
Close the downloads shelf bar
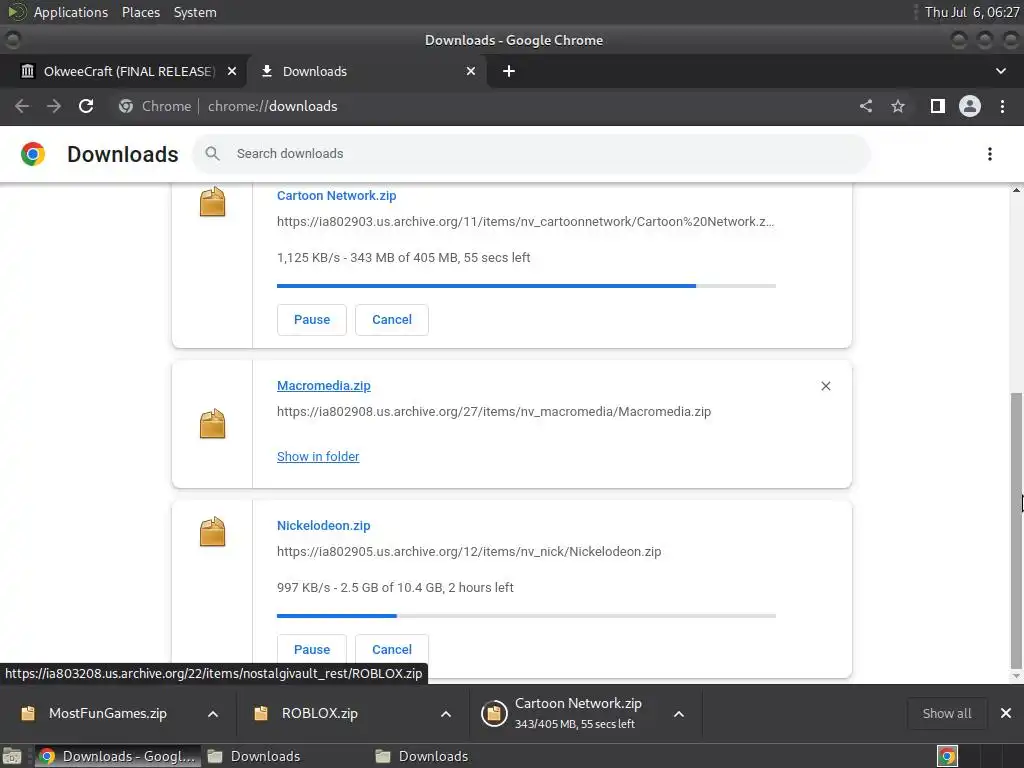tap(1006, 713)
